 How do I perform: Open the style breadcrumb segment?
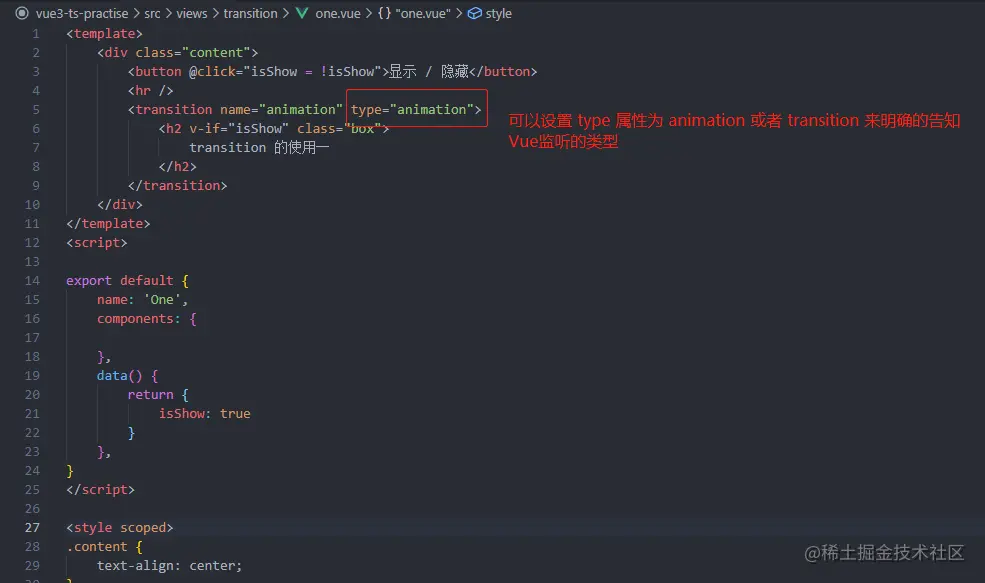point(498,13)
